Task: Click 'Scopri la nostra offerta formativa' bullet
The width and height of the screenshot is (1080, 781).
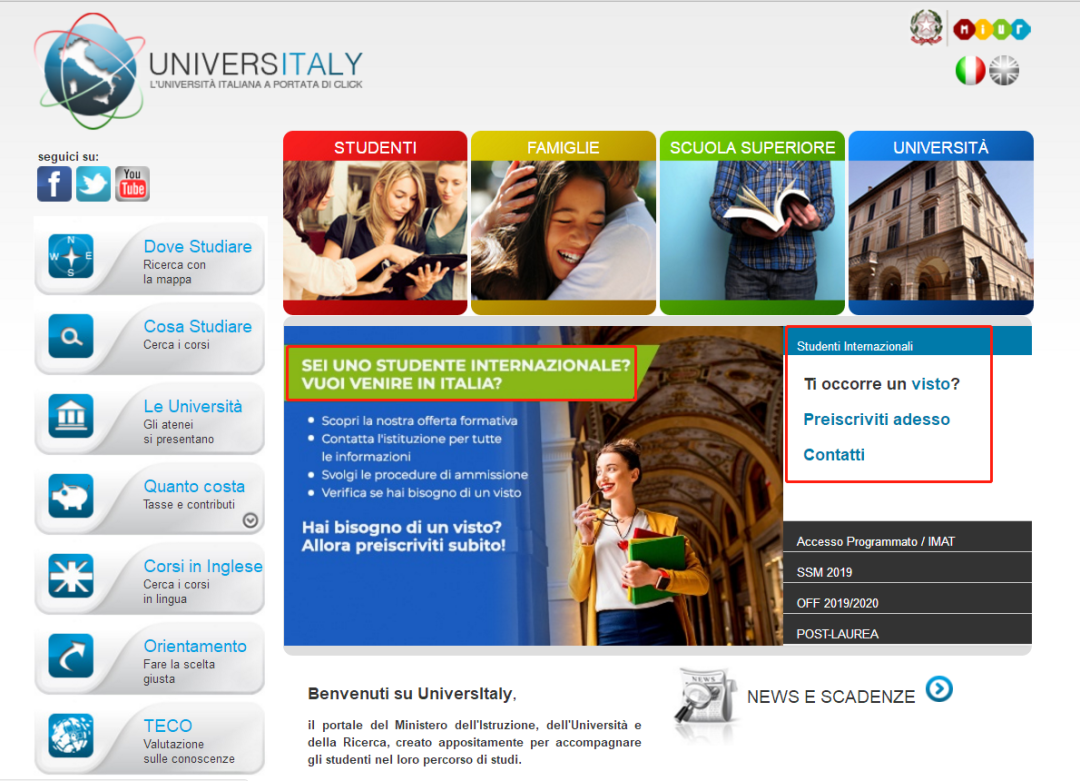Action: tap(419, 421)
